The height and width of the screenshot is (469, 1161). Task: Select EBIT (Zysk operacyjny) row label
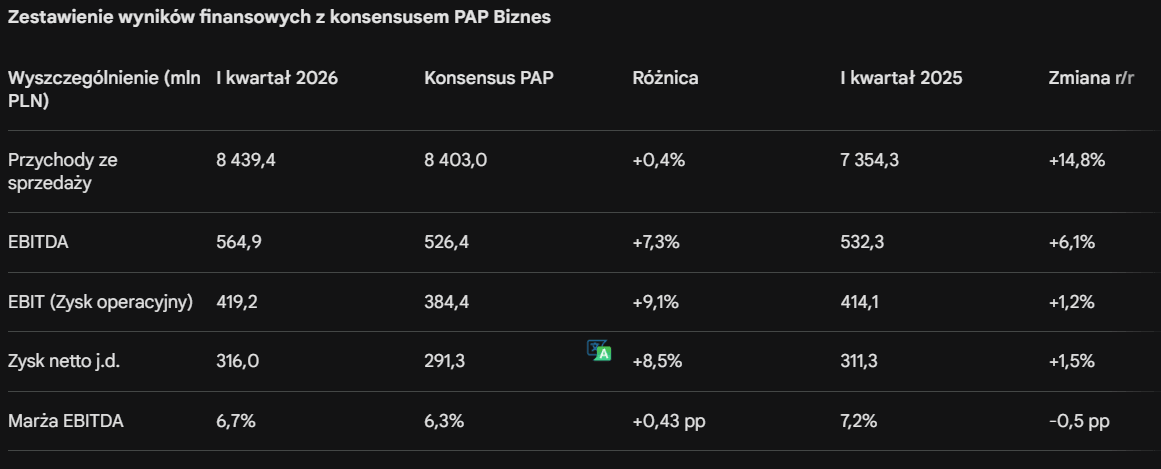point(101,302)
